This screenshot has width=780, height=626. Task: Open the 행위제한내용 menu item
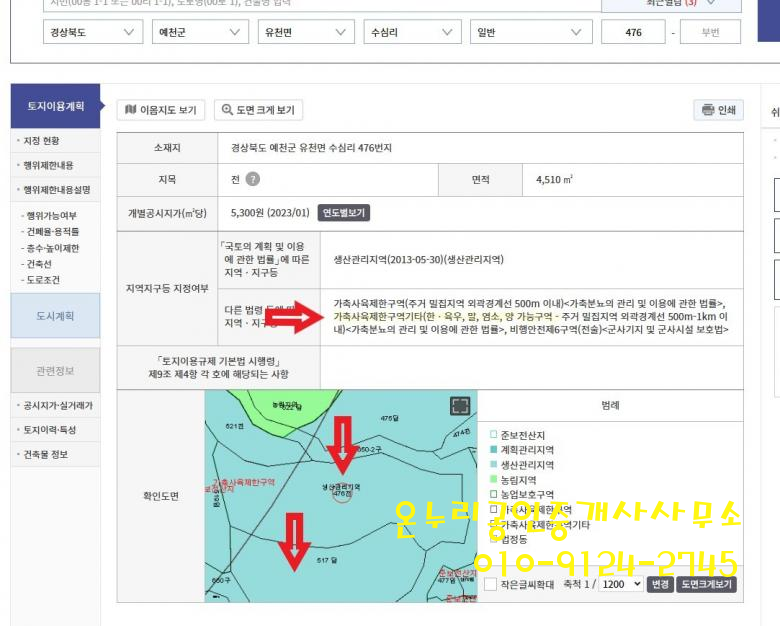coord(49,165)
